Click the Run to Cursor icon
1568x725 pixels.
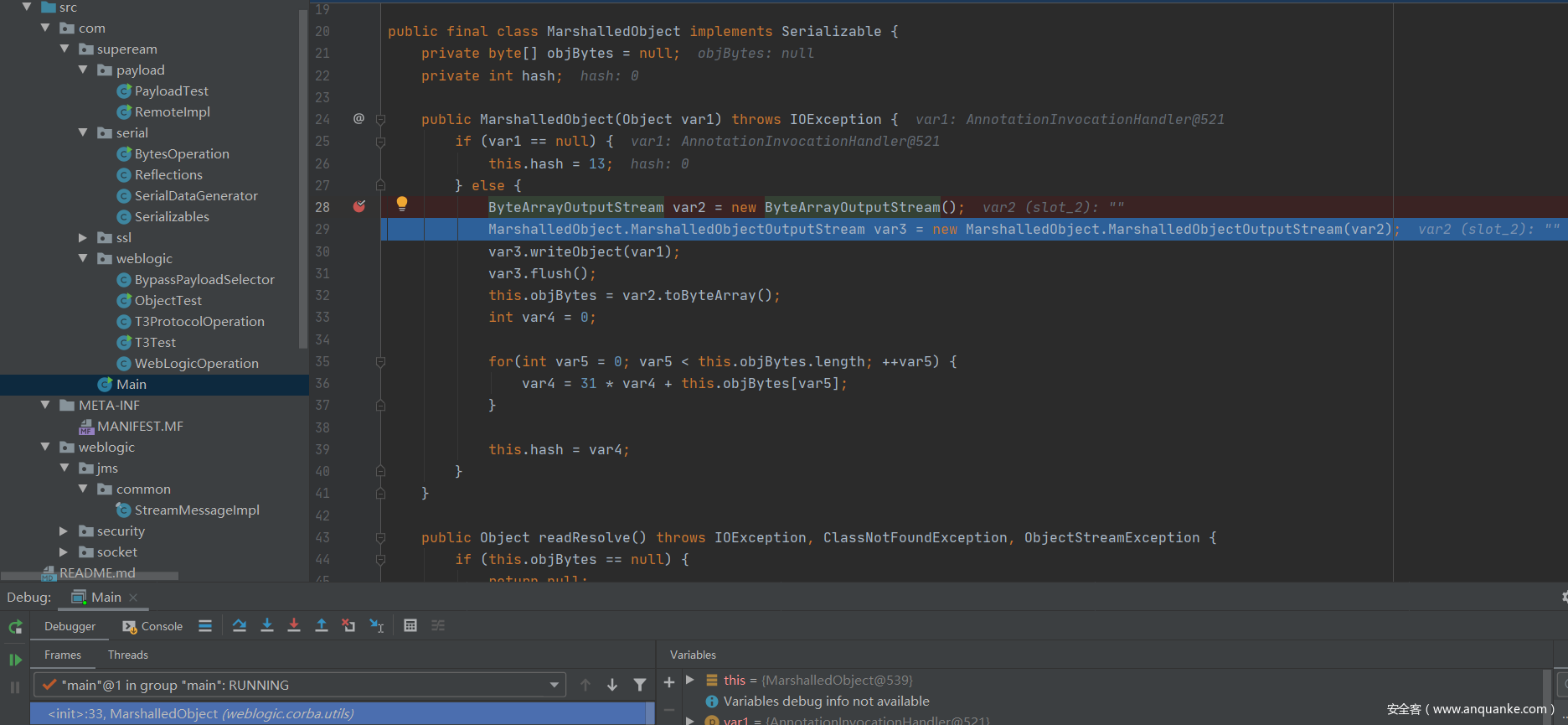377,625
